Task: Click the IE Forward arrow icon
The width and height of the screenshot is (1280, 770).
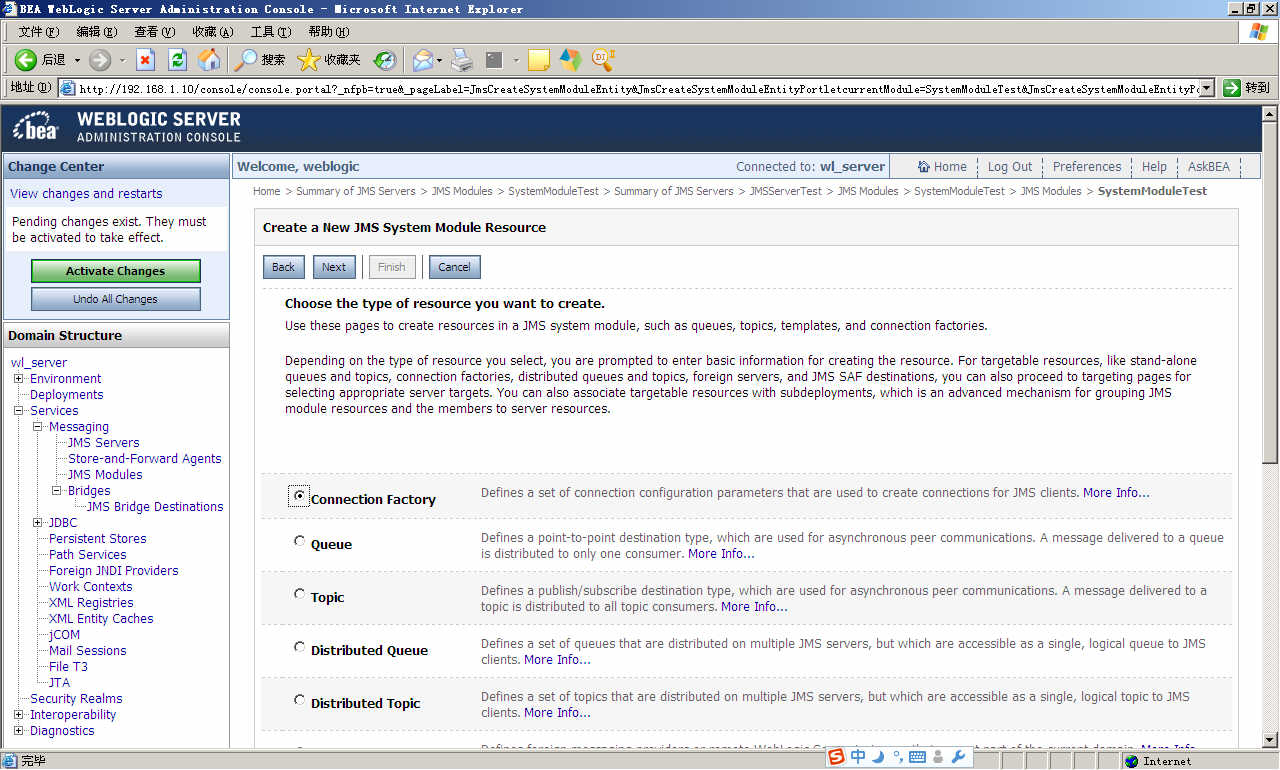Action: (100, 60)
